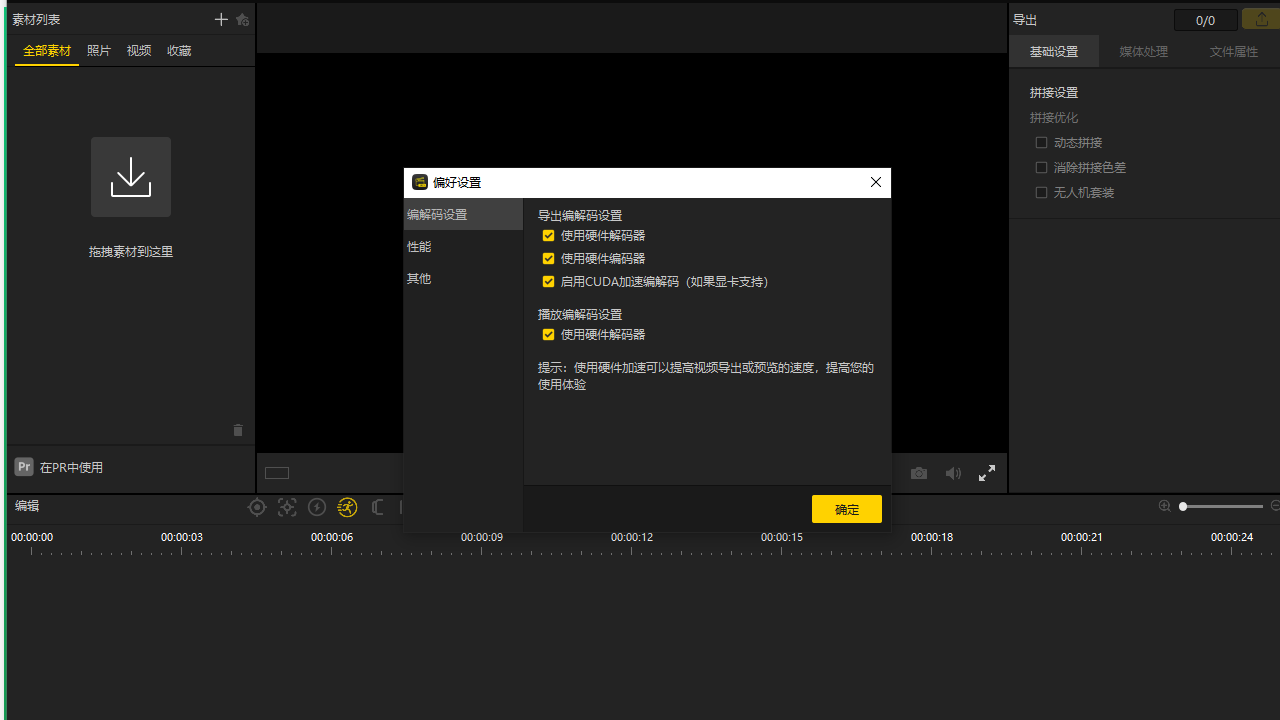1280x720 pixels.
Task: Click the 导出编解码设置 heading
Action: tap(580, 215)
